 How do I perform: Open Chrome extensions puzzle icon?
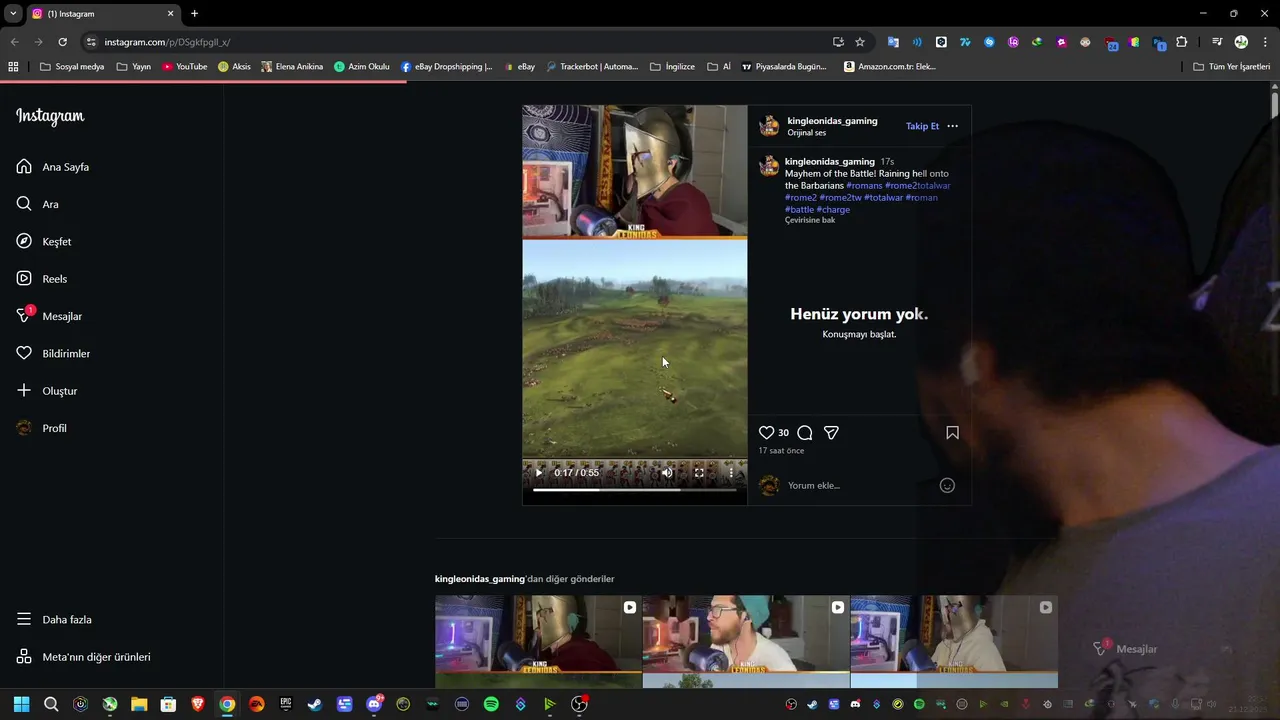[x=1182, y=42]
